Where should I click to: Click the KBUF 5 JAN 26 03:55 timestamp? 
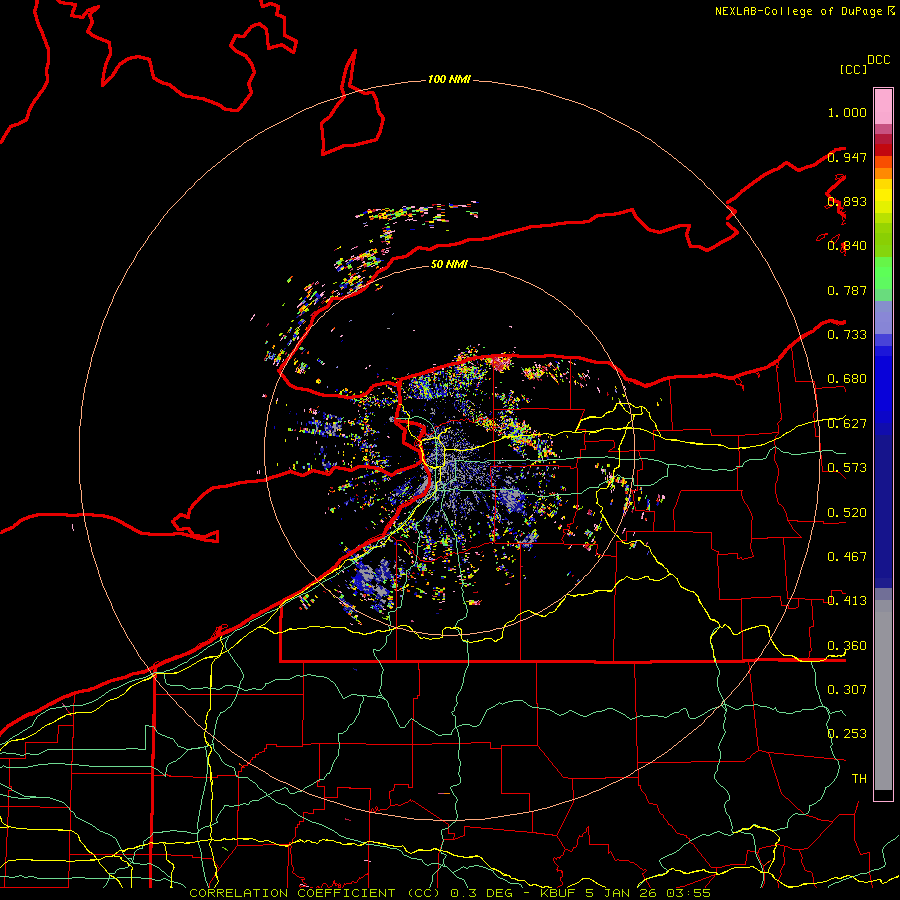click(625, 893)
